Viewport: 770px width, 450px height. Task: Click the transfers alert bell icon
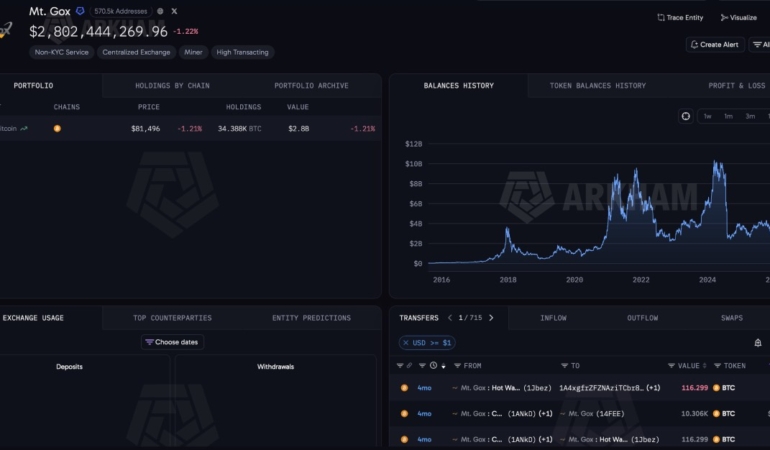[x=758, y=343]
